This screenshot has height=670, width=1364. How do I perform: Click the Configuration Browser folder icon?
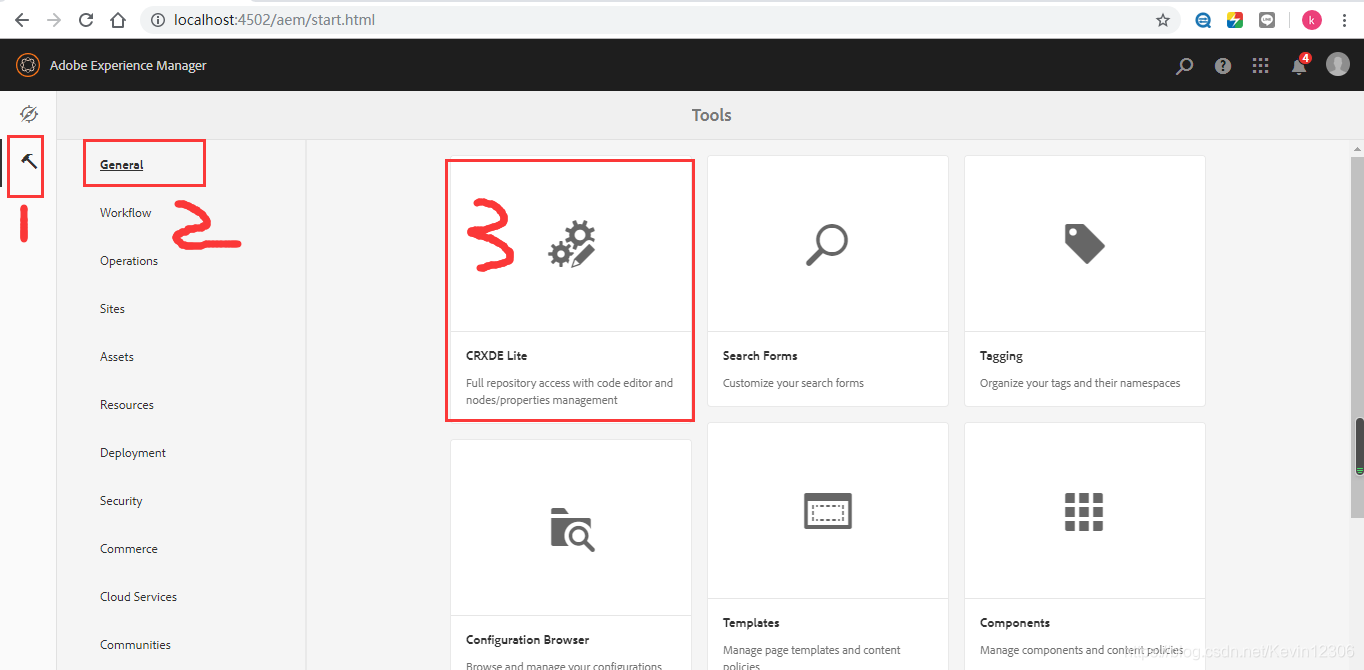point(572,528)
